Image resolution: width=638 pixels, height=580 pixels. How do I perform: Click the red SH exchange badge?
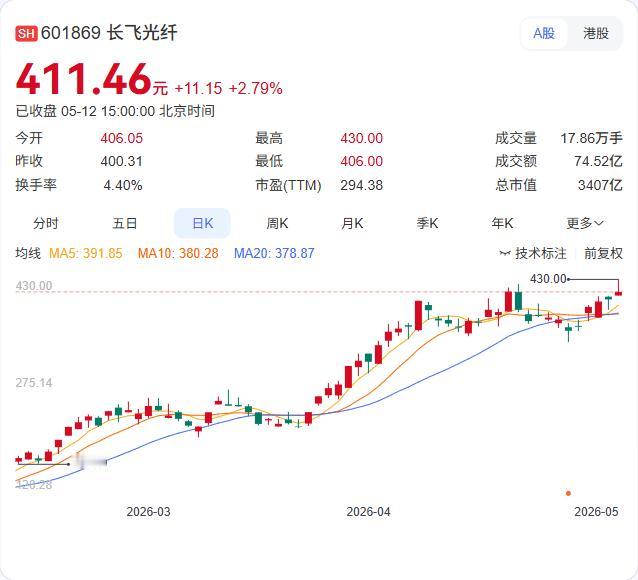tap(26, 33)
